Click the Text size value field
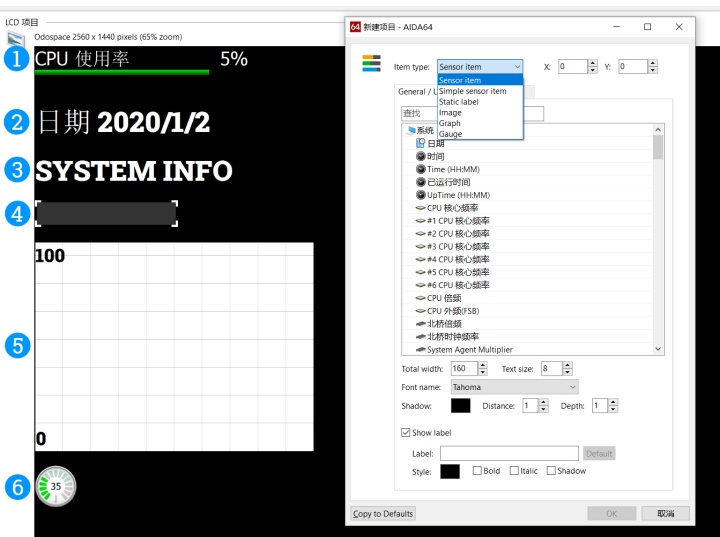 (552, 368)
